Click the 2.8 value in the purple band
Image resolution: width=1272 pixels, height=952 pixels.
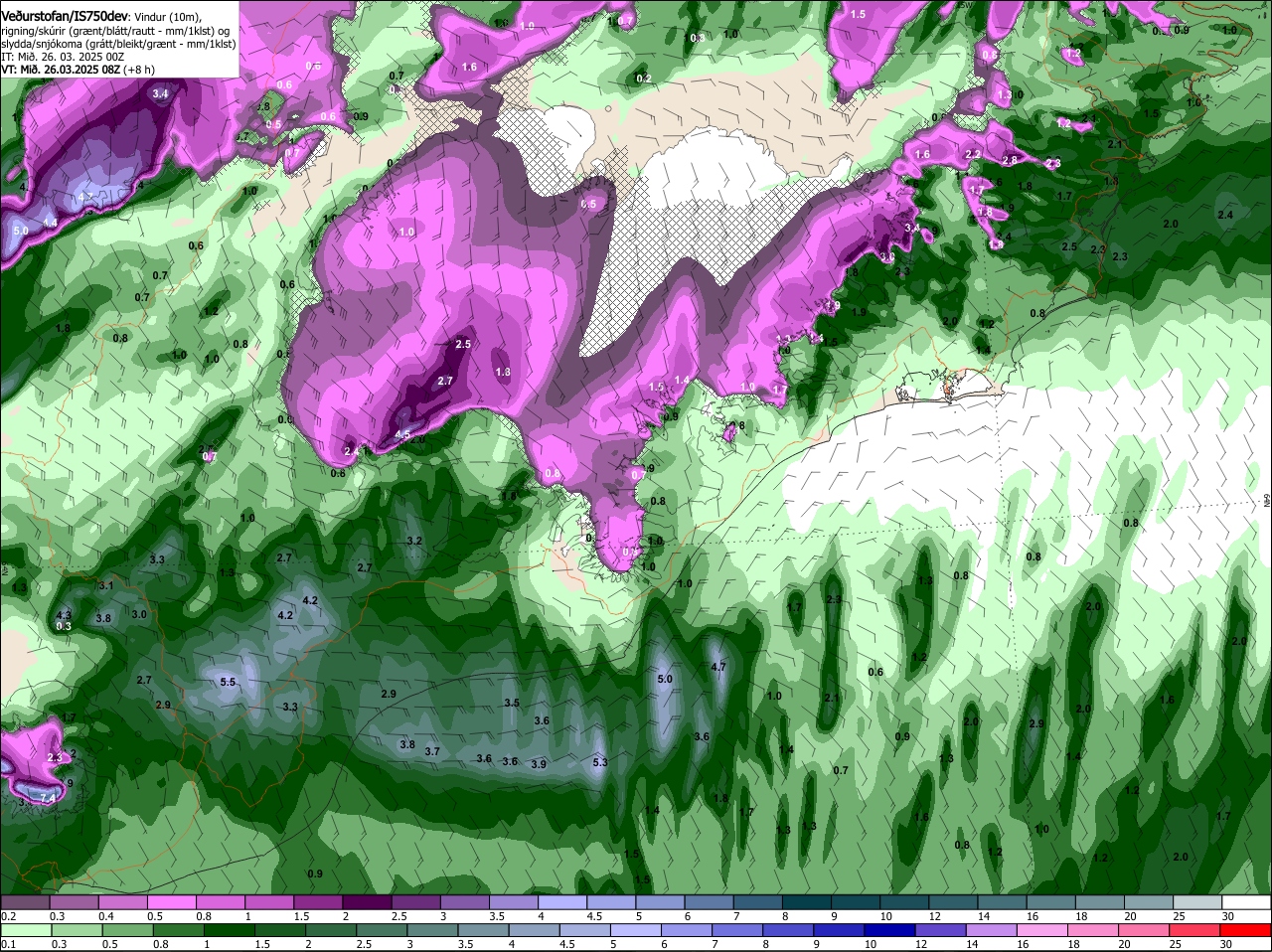pos(1010,160)
